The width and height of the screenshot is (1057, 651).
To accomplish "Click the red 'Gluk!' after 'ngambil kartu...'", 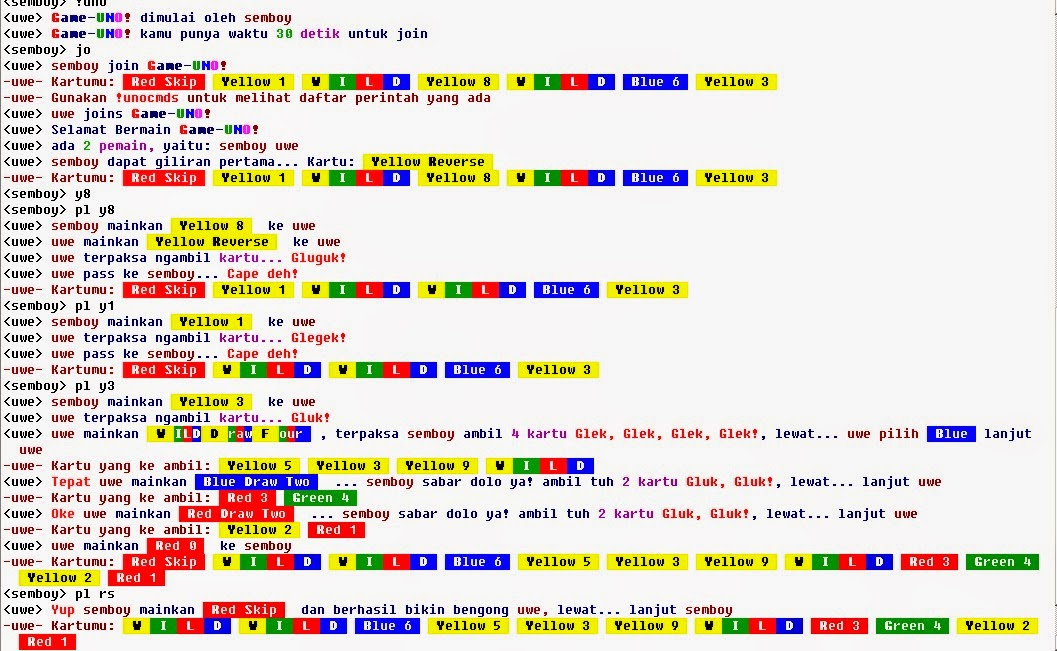I will (x=310, y=418).
